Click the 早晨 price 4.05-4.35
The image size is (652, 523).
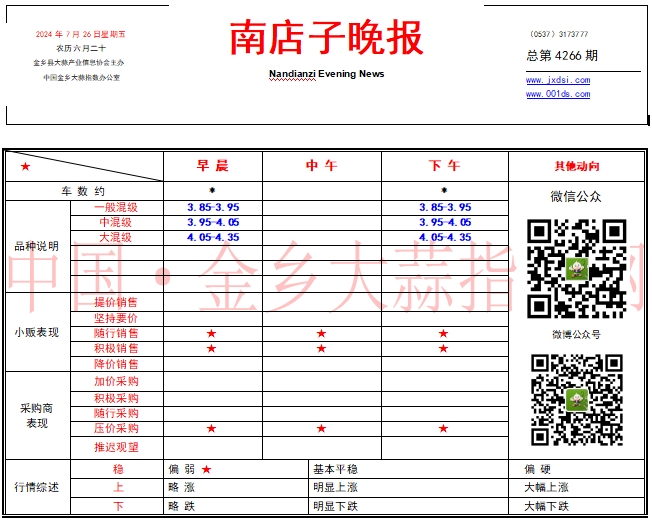(213, 237)
